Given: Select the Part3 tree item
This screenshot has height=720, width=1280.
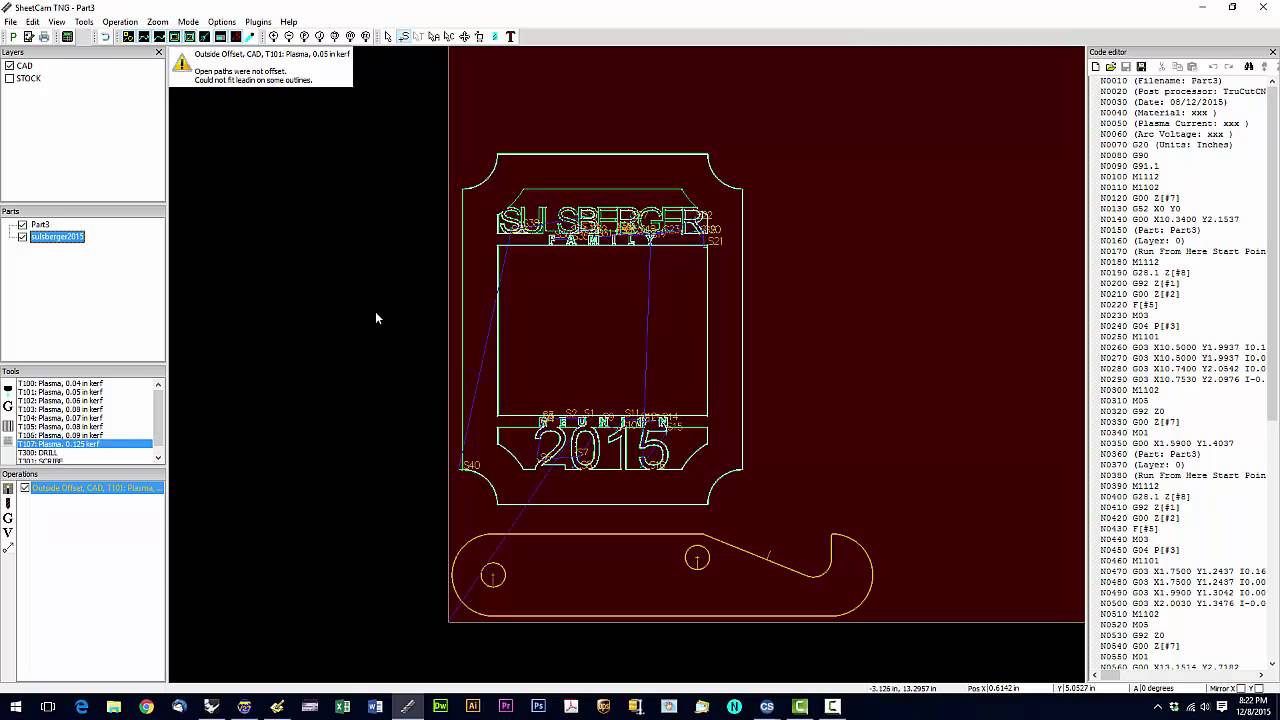Looking at the screenshot, I should click(x=40, y=225).
